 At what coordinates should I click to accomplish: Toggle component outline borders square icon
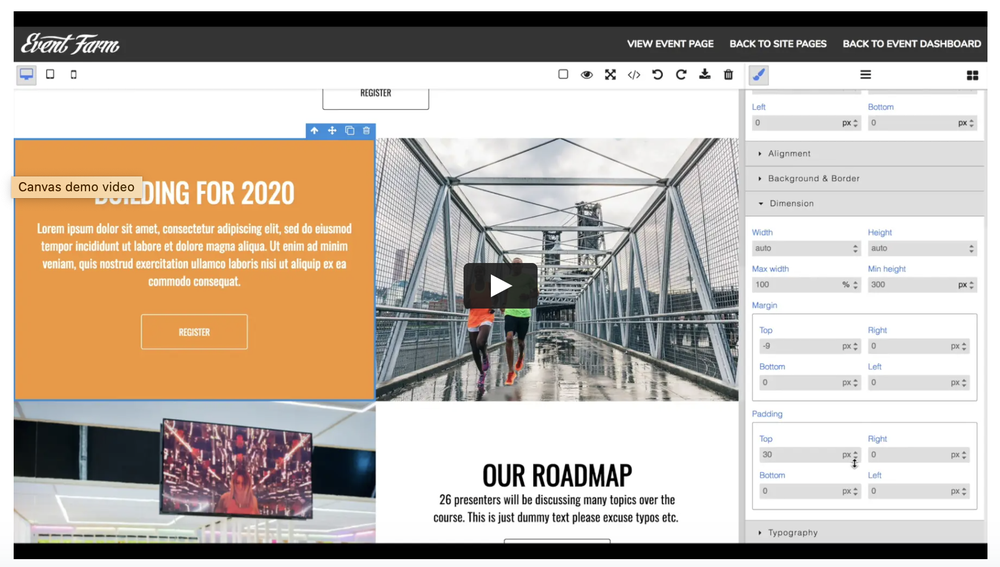point(563,75)
